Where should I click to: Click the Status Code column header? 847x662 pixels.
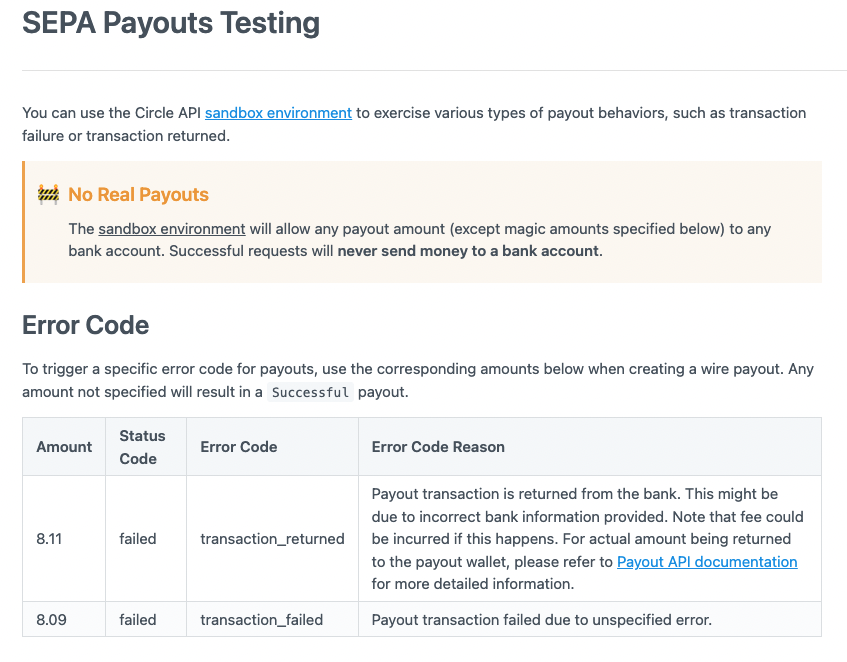point(142,447)
